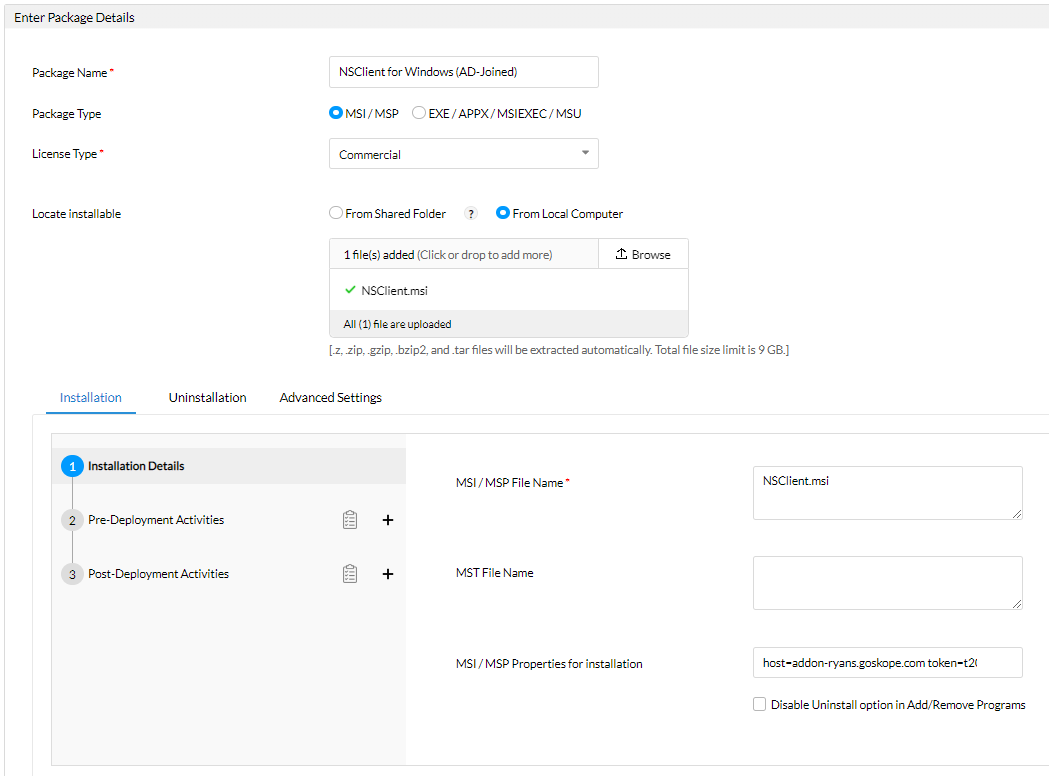Enable Disable Uninstall option in Add/Remove Programs
The height and width of the screenshot is (776, 1049).
click(x=759, y=704)
